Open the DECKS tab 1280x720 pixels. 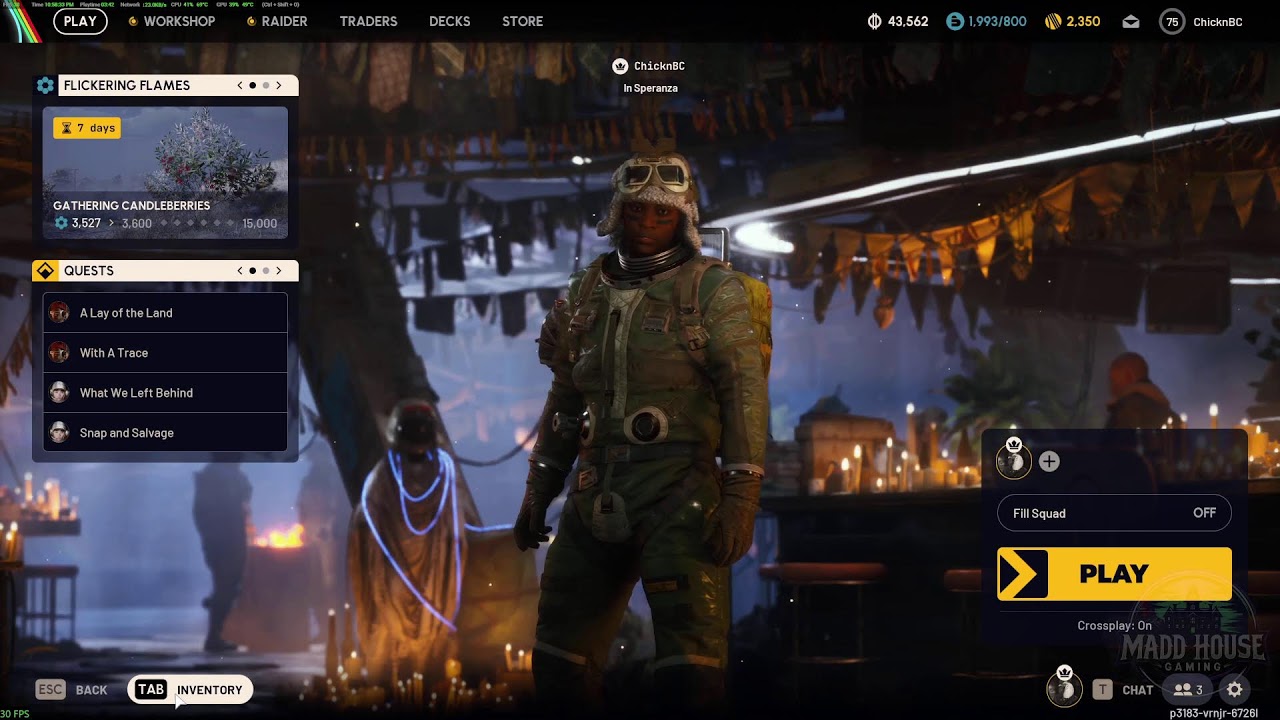(449, 21)
